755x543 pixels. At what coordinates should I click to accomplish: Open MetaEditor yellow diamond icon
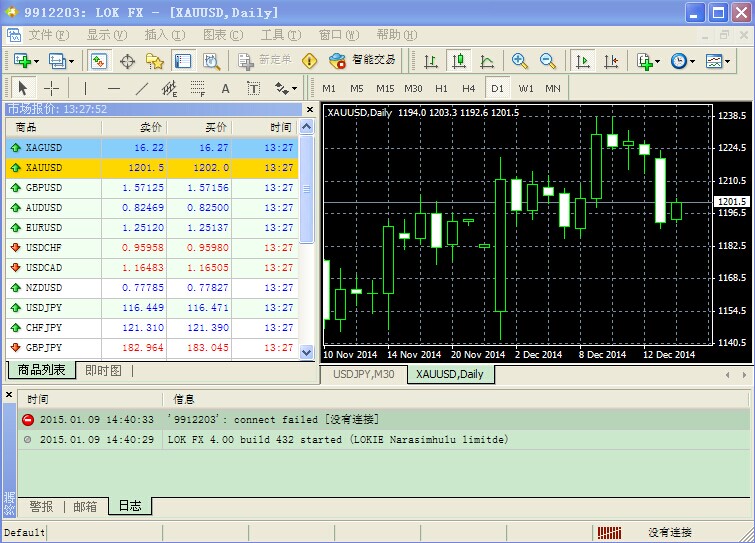pos(309,61)
